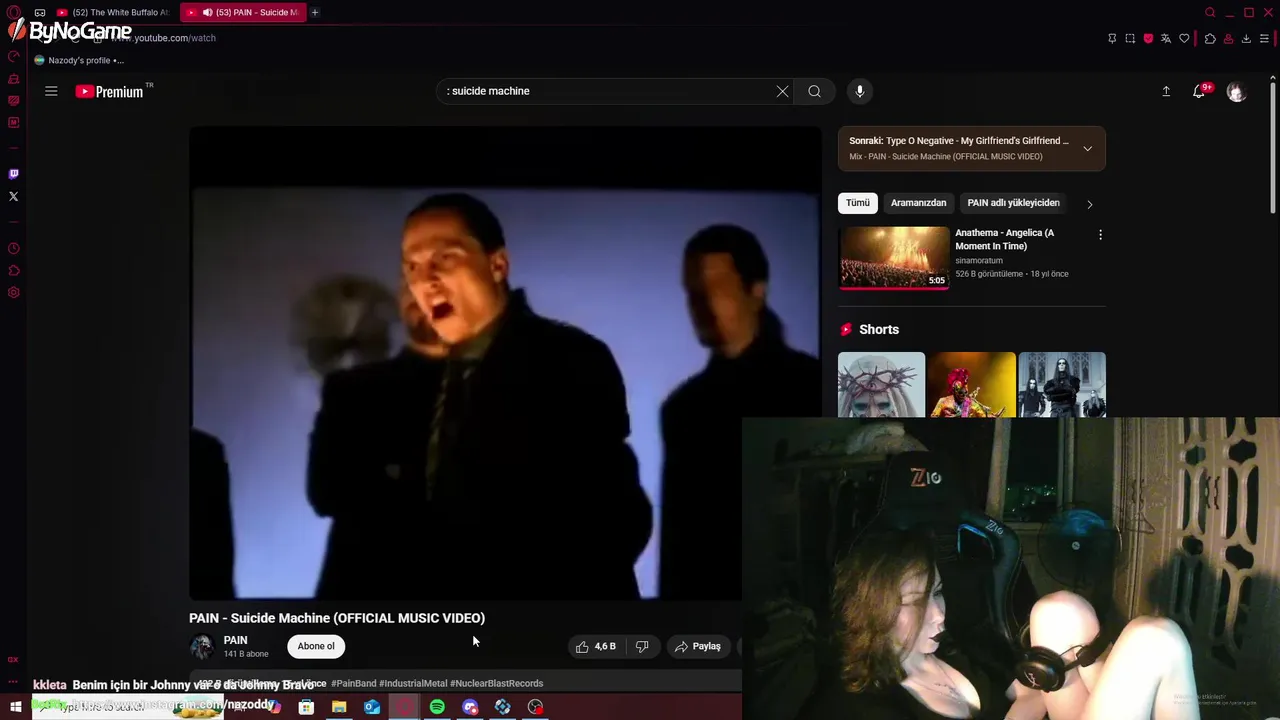Play or pause the music video
The width and height of the screenshot is (1280, 720).
(505, 364)
